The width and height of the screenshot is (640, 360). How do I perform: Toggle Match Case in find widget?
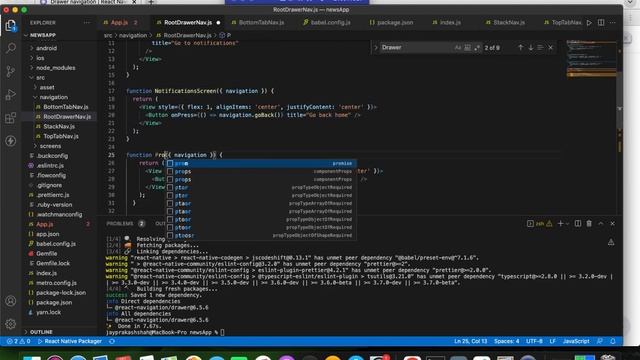click(458, 48)
